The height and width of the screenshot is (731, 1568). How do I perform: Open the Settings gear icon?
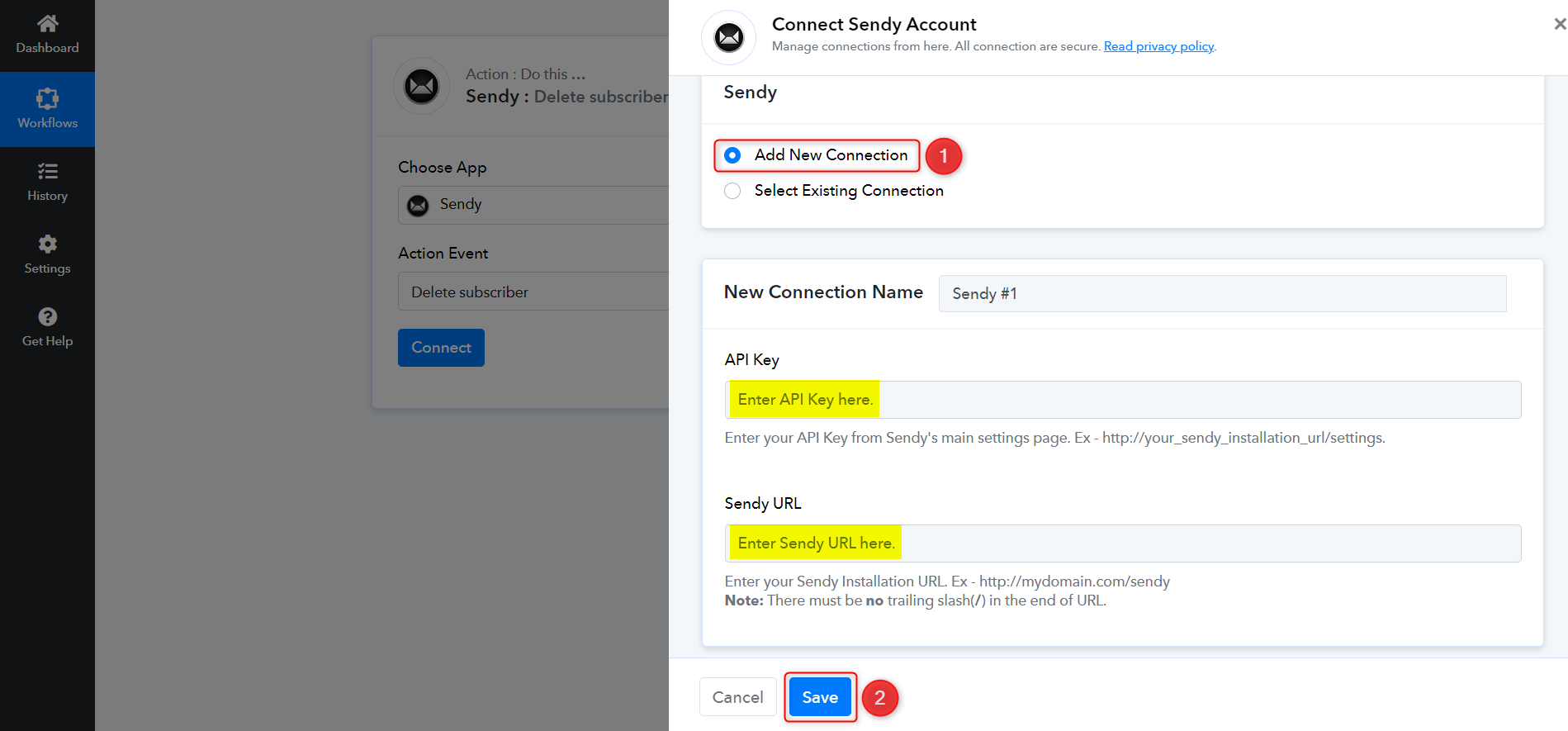pyautogui.click(x=48, y=244)
